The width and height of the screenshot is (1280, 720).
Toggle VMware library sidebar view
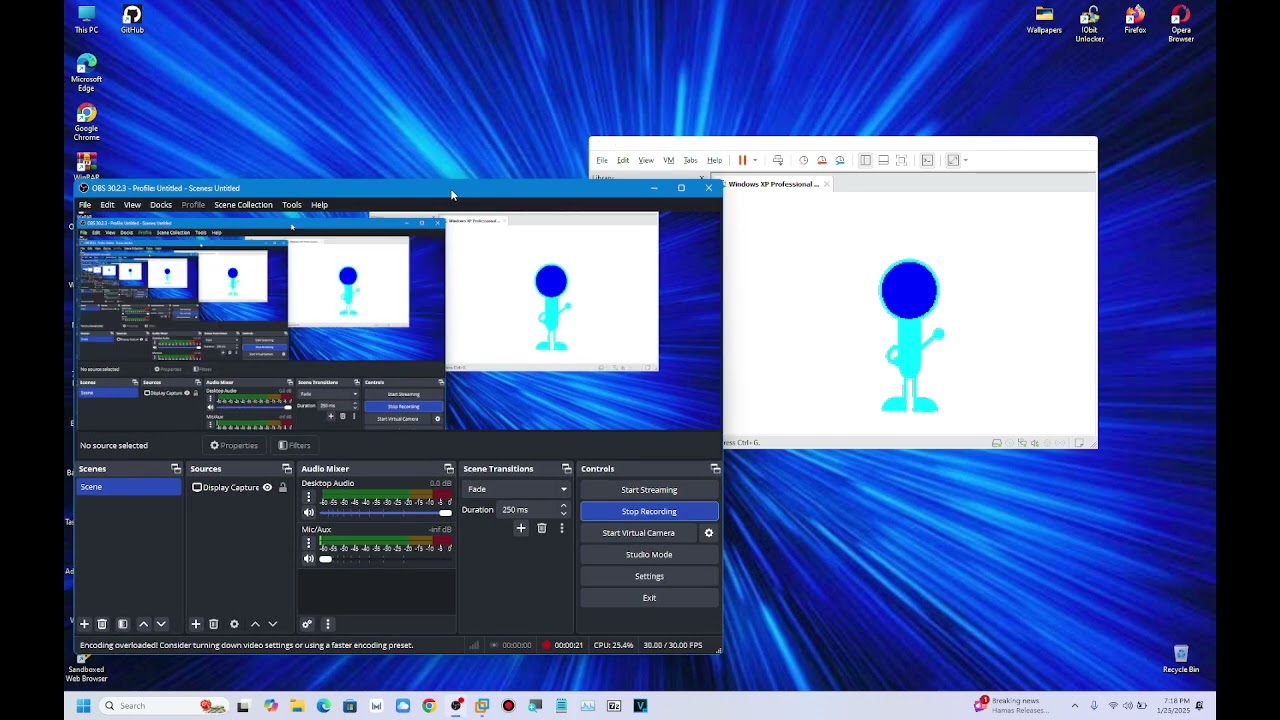click(x=865, y=160)
